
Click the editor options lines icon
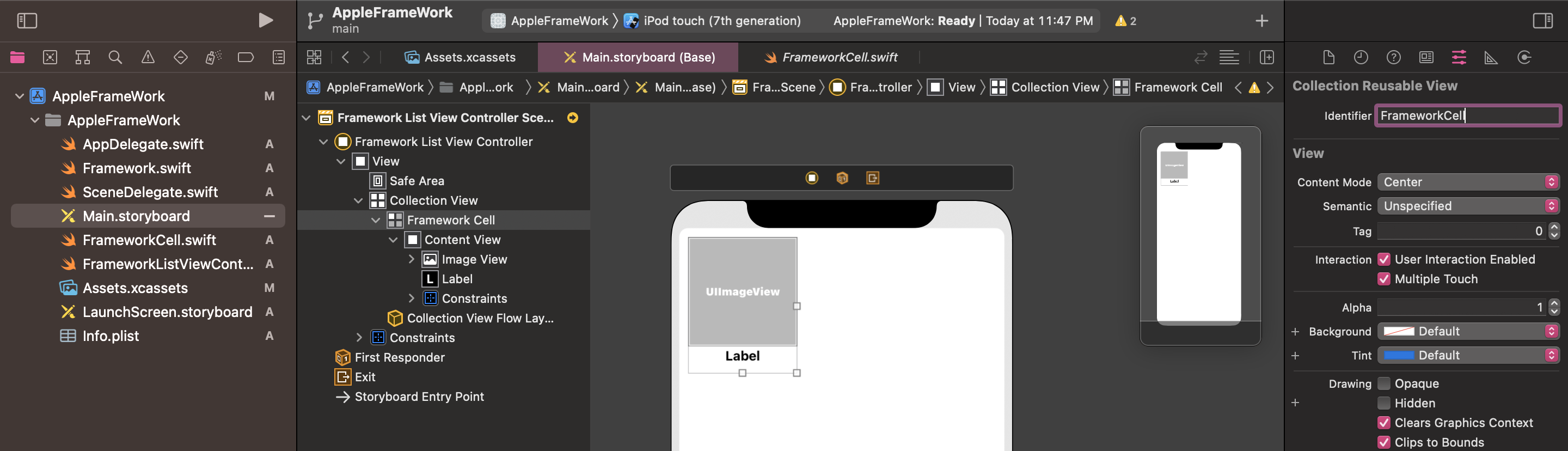pos(1229,58)
